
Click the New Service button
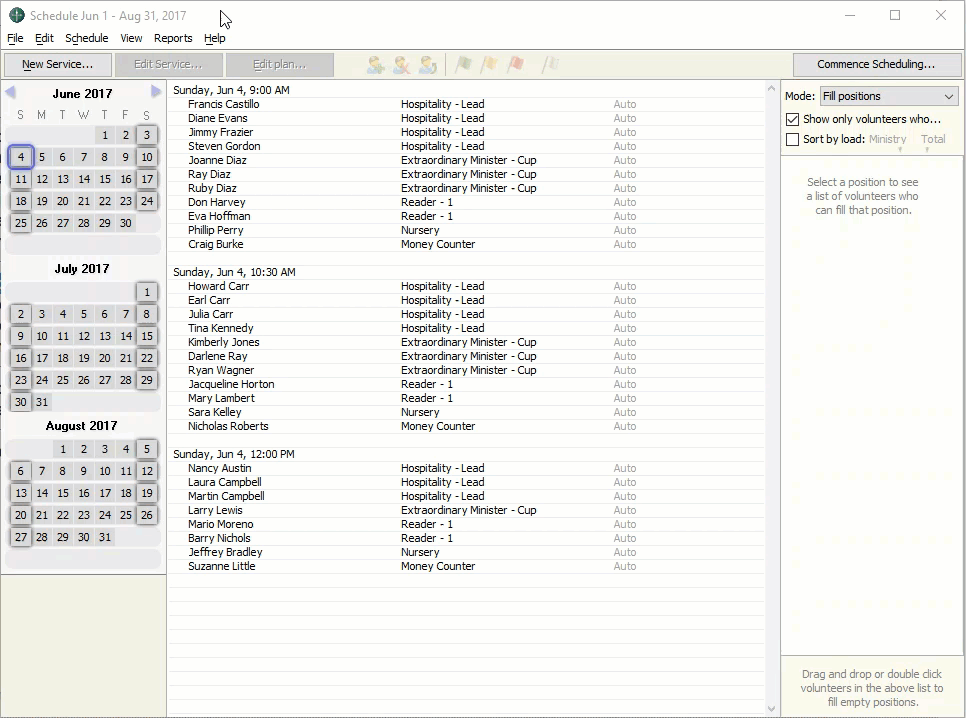[x=57, y=65]
